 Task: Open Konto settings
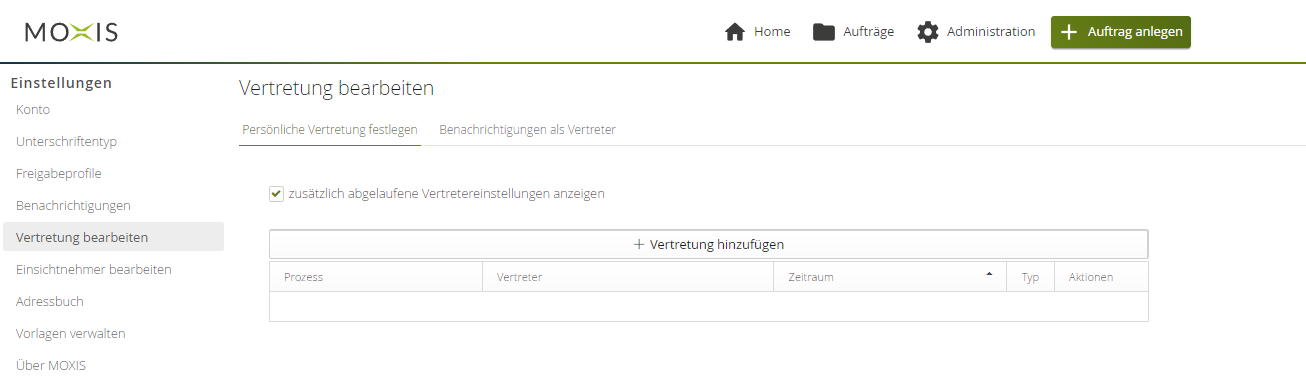pyautogui.click(x=33, y=110)
